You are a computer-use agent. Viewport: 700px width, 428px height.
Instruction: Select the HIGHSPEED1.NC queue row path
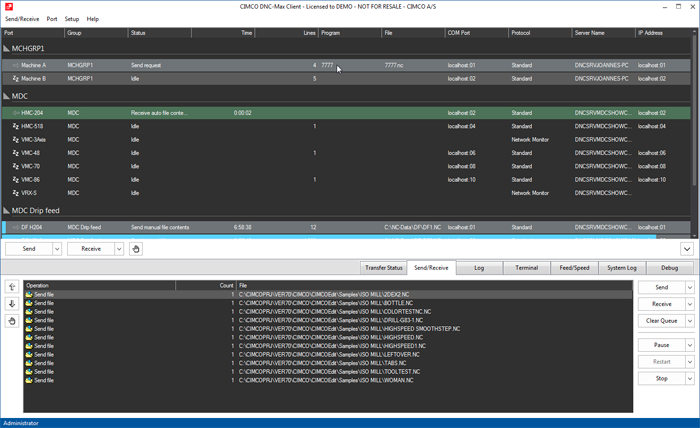[332, 346]
